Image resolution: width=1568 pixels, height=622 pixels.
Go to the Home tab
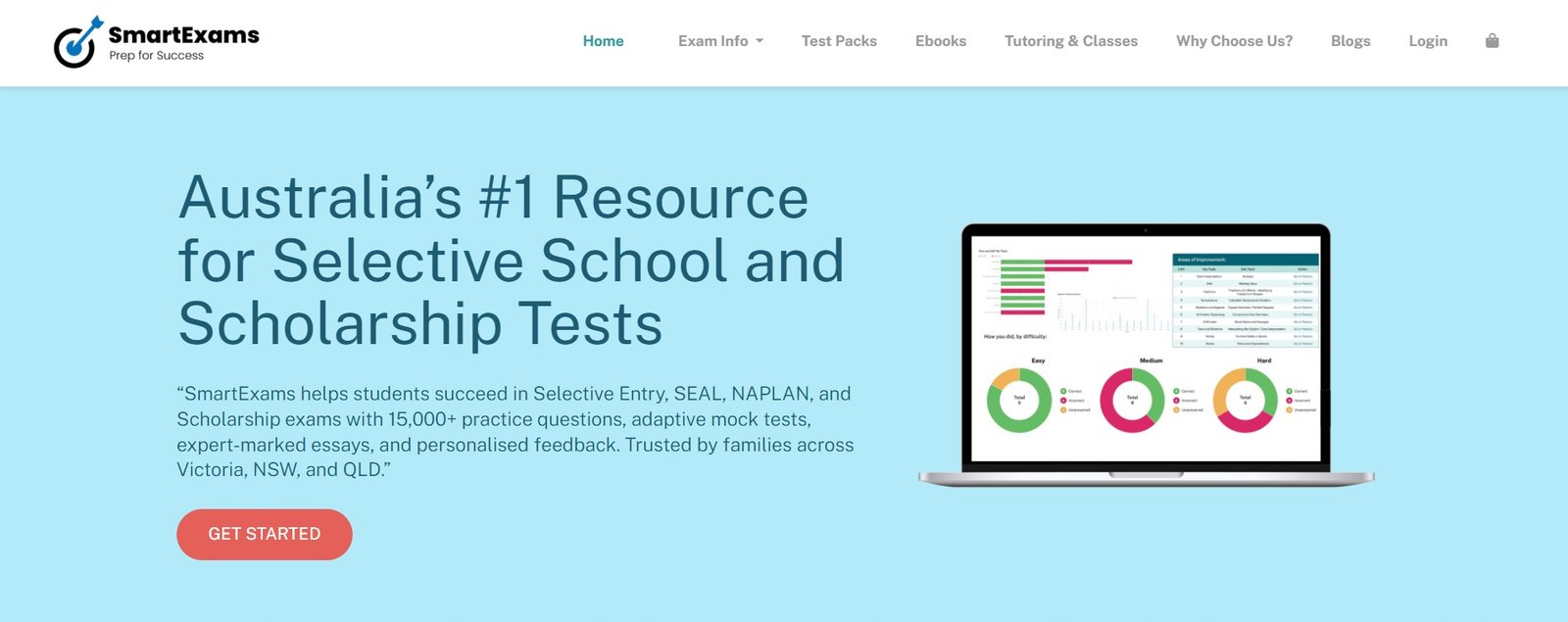[603, 41]
